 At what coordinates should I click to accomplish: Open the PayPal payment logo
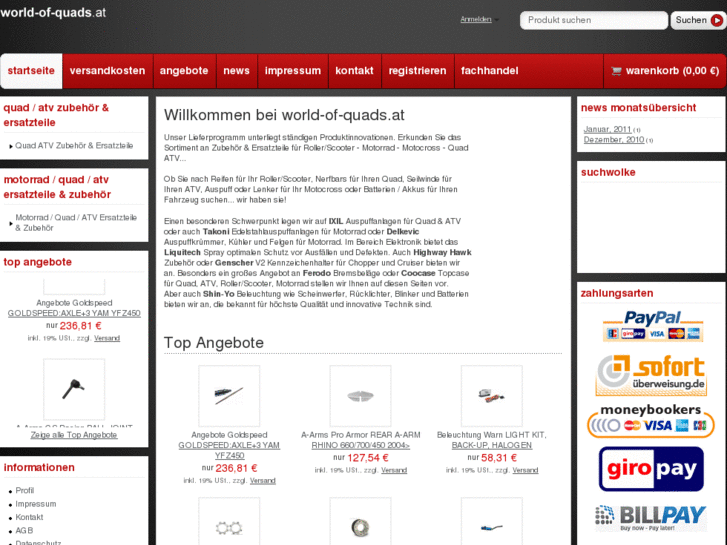click(x=652, y=326)
